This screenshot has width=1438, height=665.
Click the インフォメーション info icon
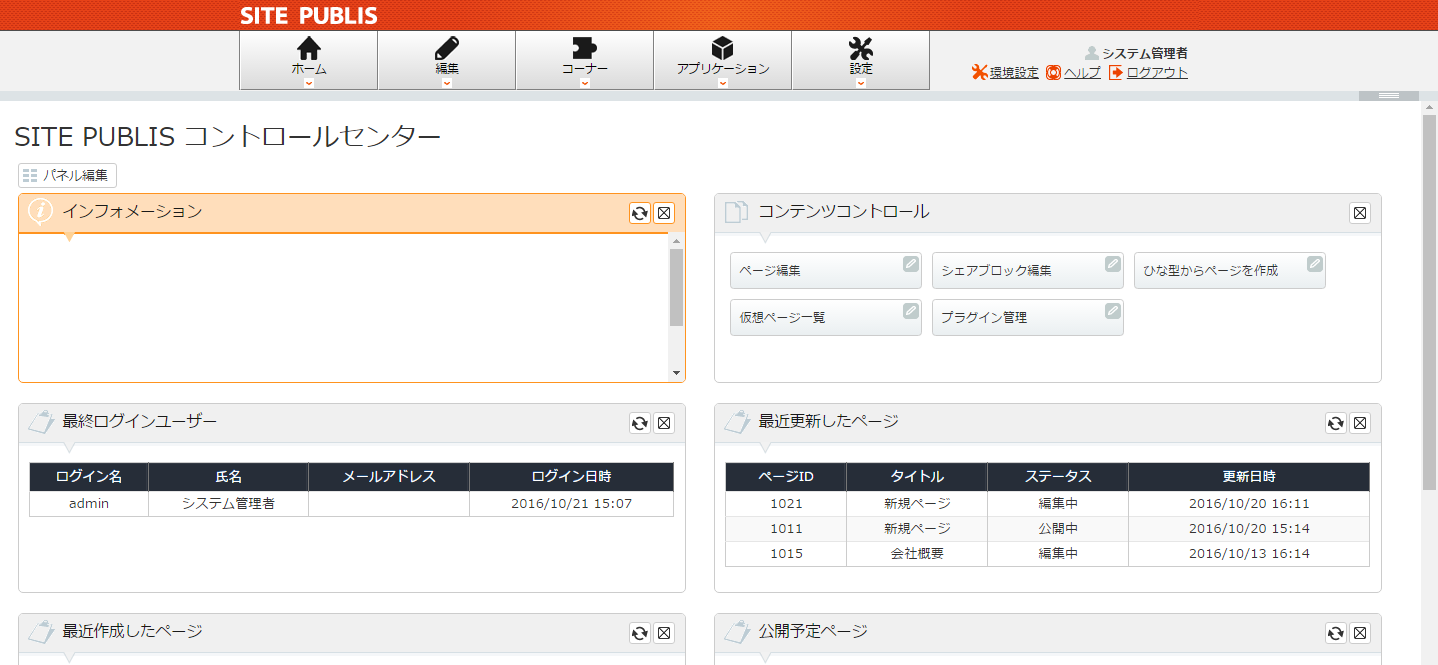pyautogui.click(x=40, y=211)
